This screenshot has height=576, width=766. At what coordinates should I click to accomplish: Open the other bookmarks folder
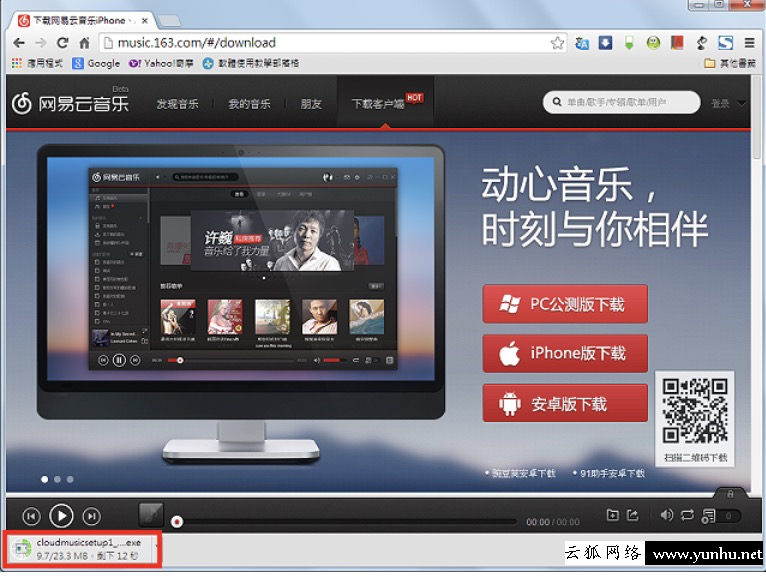(730, 63)
